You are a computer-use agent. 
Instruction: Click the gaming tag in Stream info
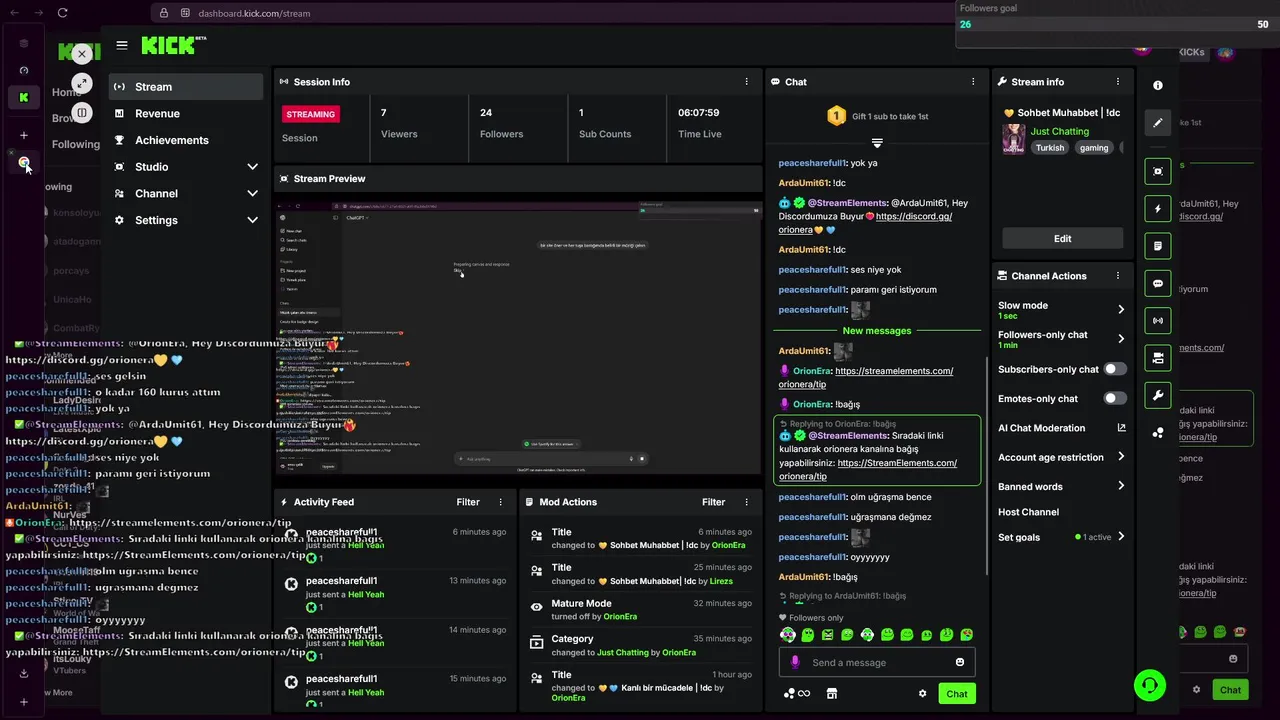coord(1094,148)
